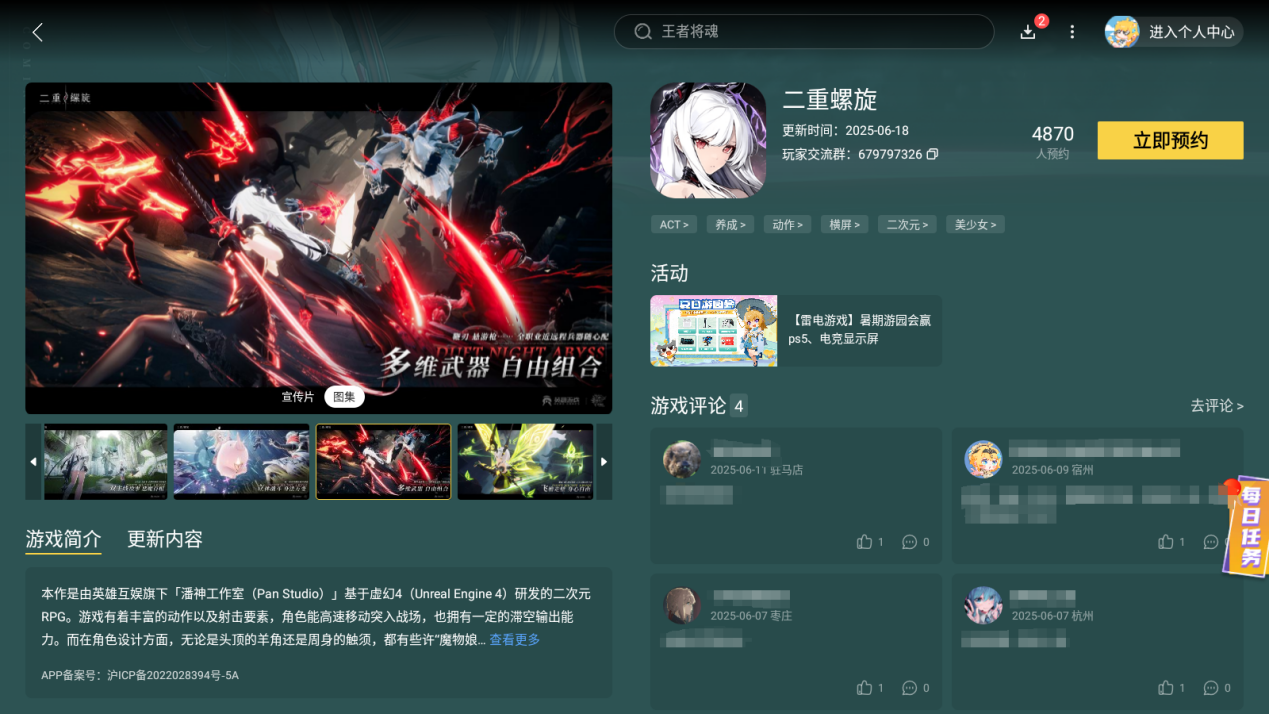Click the 活动 section heading
The width and height of the screenshot is (1269, 714).
(x=669, y=273)
